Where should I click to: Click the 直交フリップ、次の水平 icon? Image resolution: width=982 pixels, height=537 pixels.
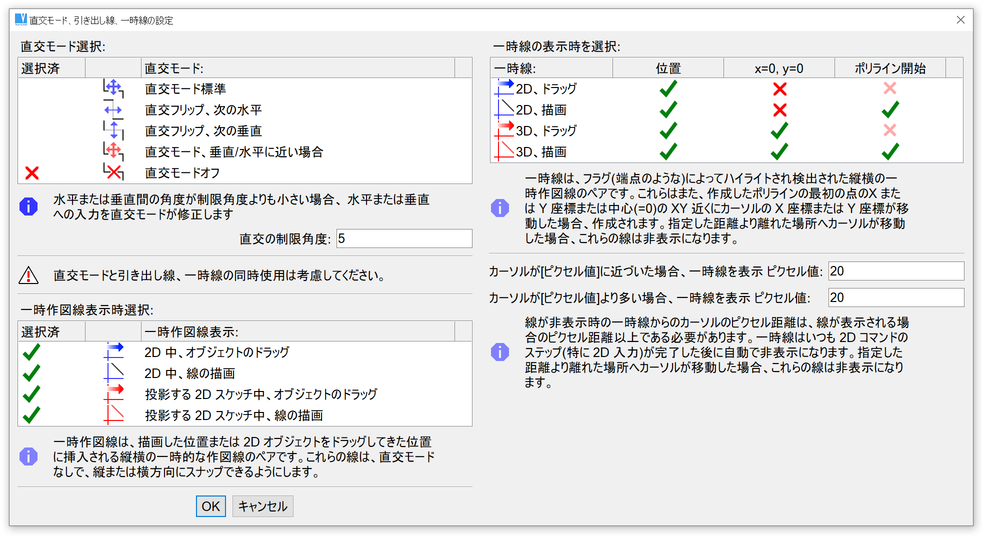112,109
